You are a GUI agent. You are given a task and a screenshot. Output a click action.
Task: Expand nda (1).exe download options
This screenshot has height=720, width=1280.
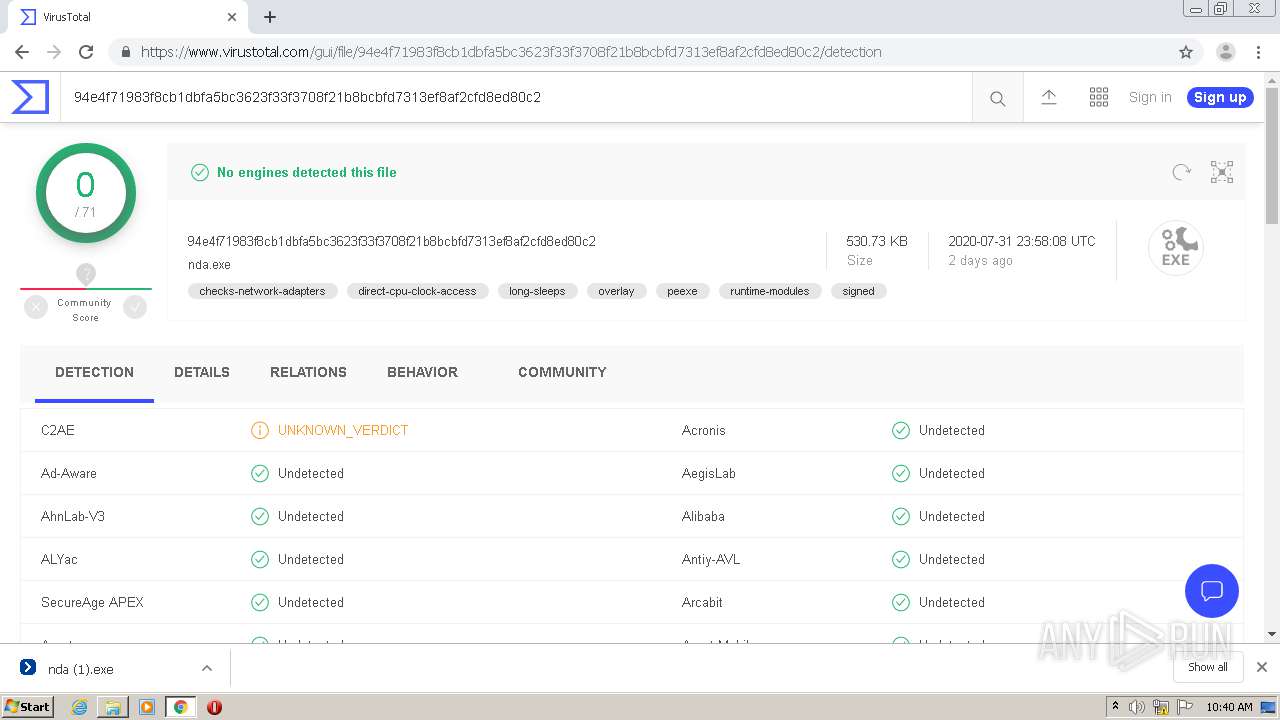point(207,668)
